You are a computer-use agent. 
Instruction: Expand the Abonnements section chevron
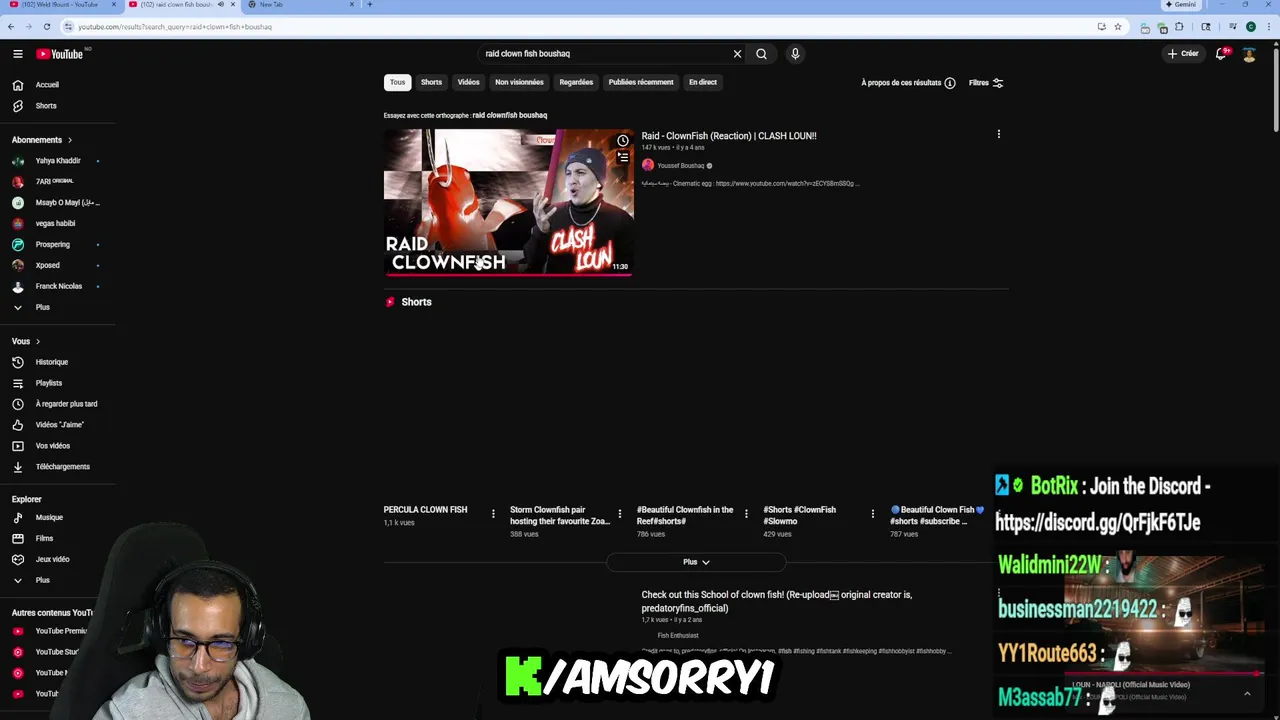click(69, 140)
